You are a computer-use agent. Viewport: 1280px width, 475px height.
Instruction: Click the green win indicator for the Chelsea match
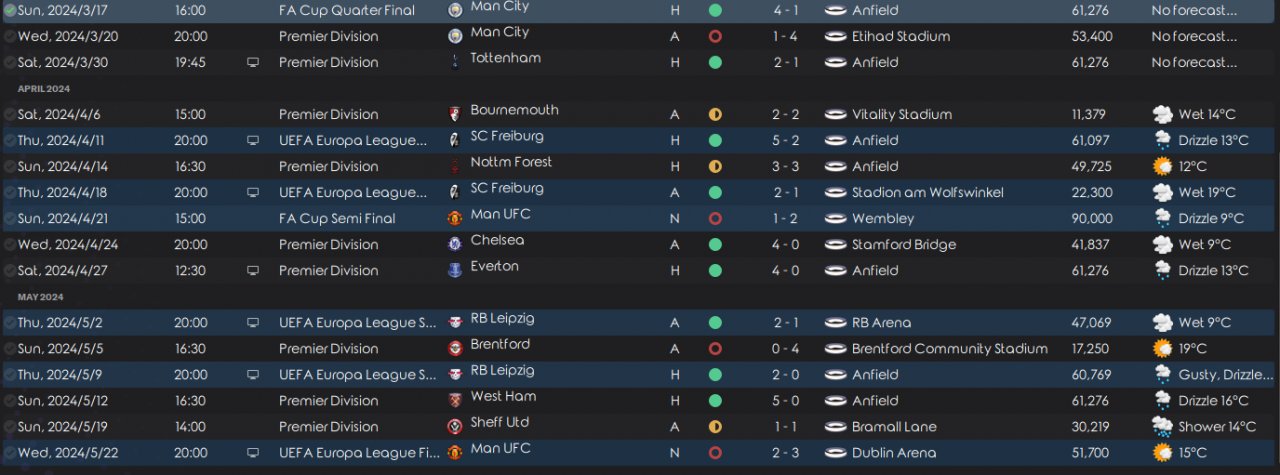[715, 244]
